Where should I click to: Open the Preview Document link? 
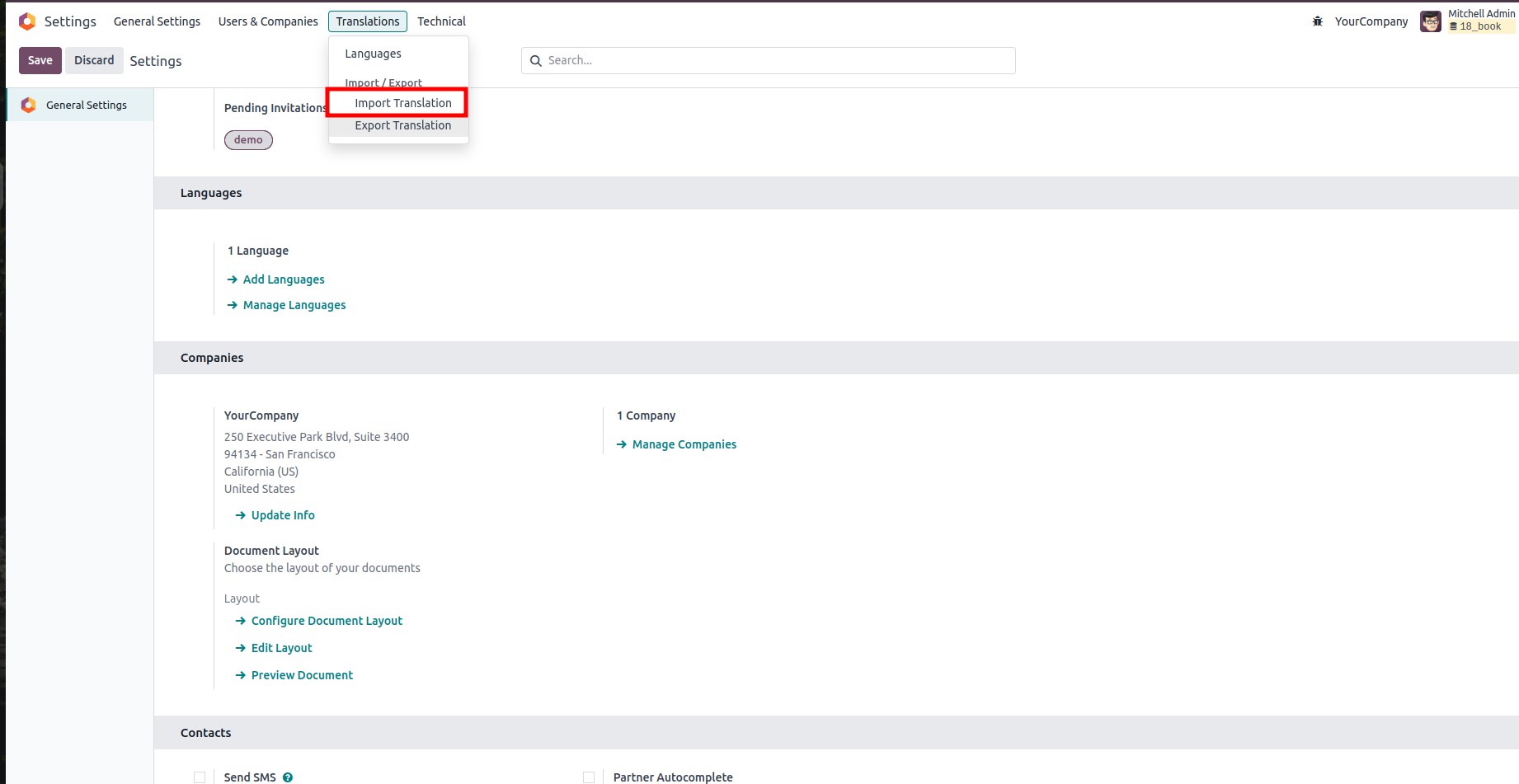302,676
